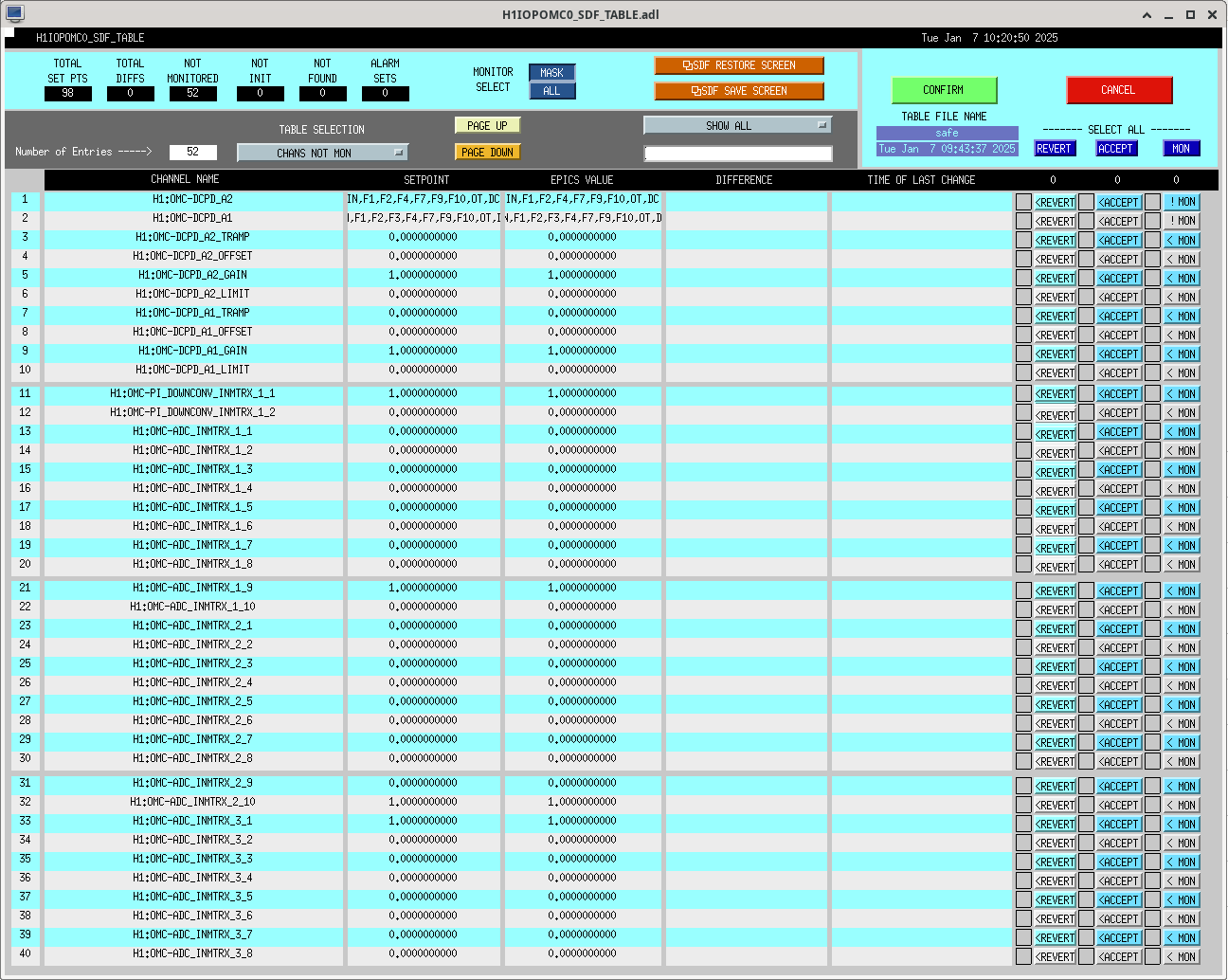1228x980 pixels.
Task: Click MON for H1:OMC-ADC_INMTRX_2_10 row 32
Action: click(x=1182, y=805)
